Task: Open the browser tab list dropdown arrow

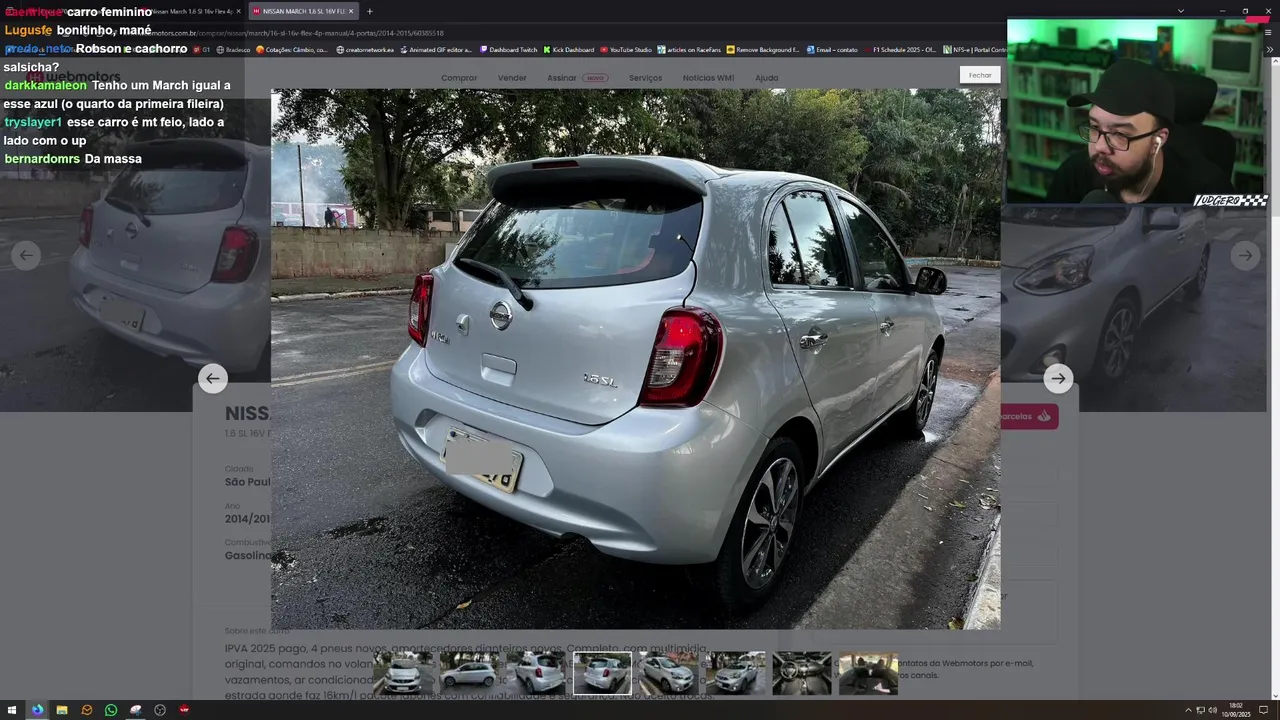Action: click(x=1181, y=11)
